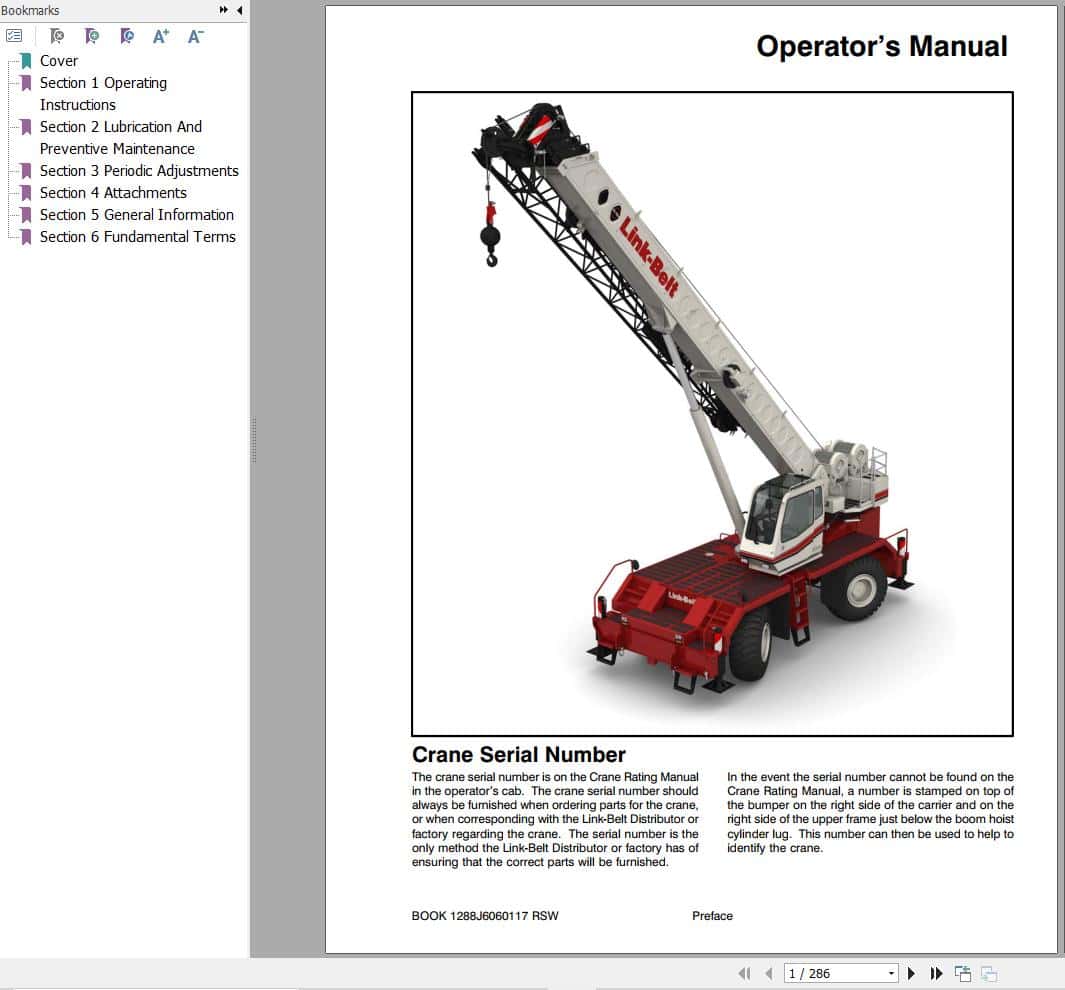The width and height of the screenshot is (1065, 990).
Task: Click the go-to-current-bookmark icon
Action: click(x=126, y=36)
